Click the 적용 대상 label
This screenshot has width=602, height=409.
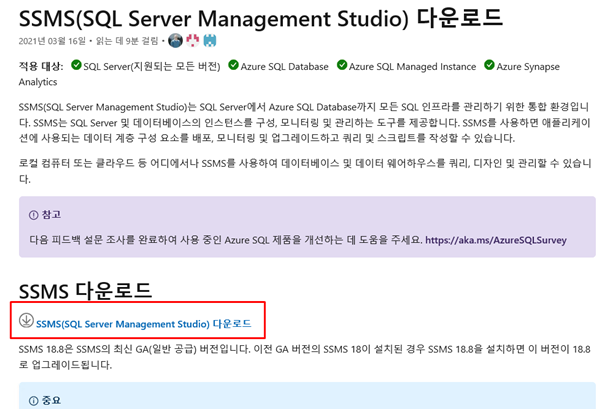[41, 66]
